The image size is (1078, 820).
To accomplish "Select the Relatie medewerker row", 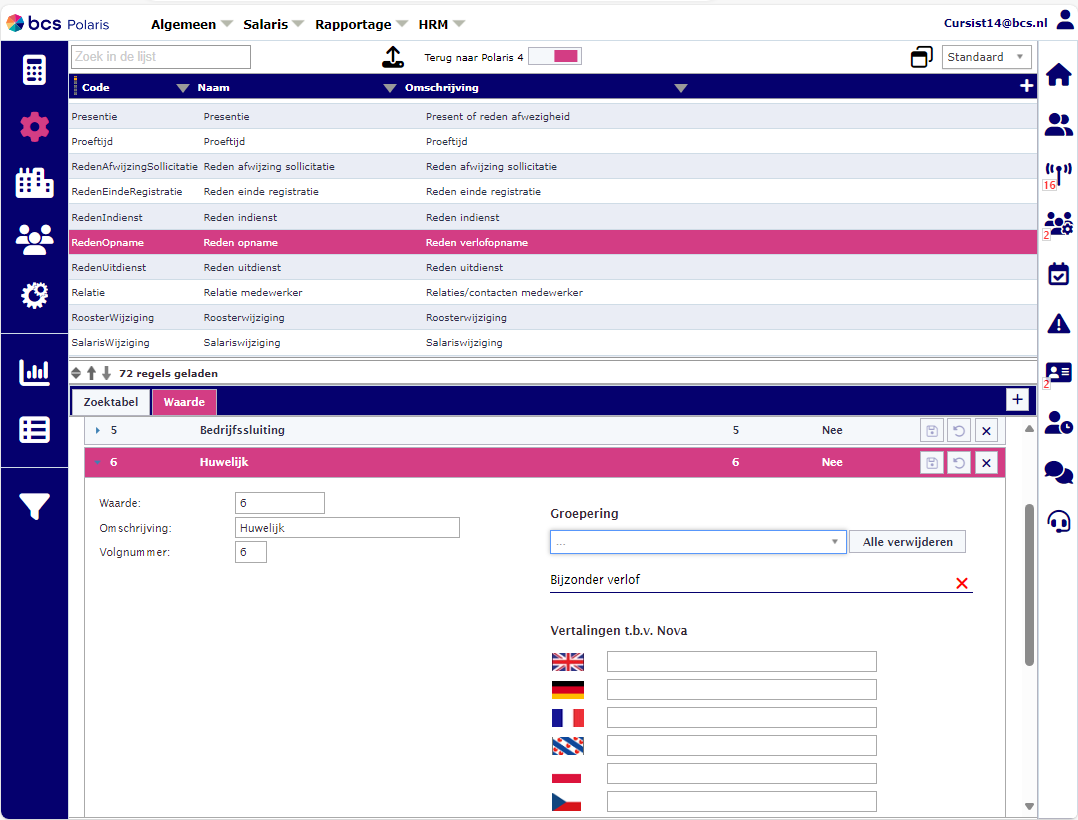I will [x=553, y=292].
